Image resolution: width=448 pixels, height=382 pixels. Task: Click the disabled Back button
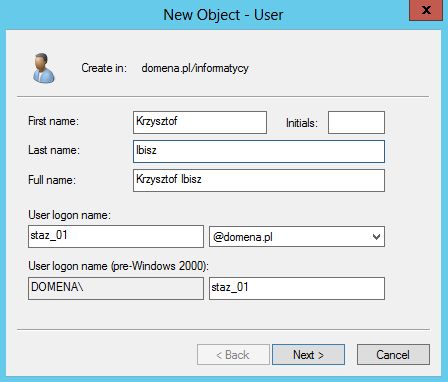233,355
